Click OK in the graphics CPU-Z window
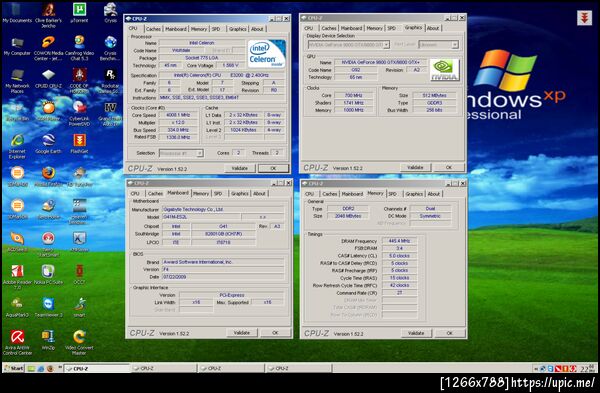The width and height of the screenshot is (600, 393). [449, 167]
